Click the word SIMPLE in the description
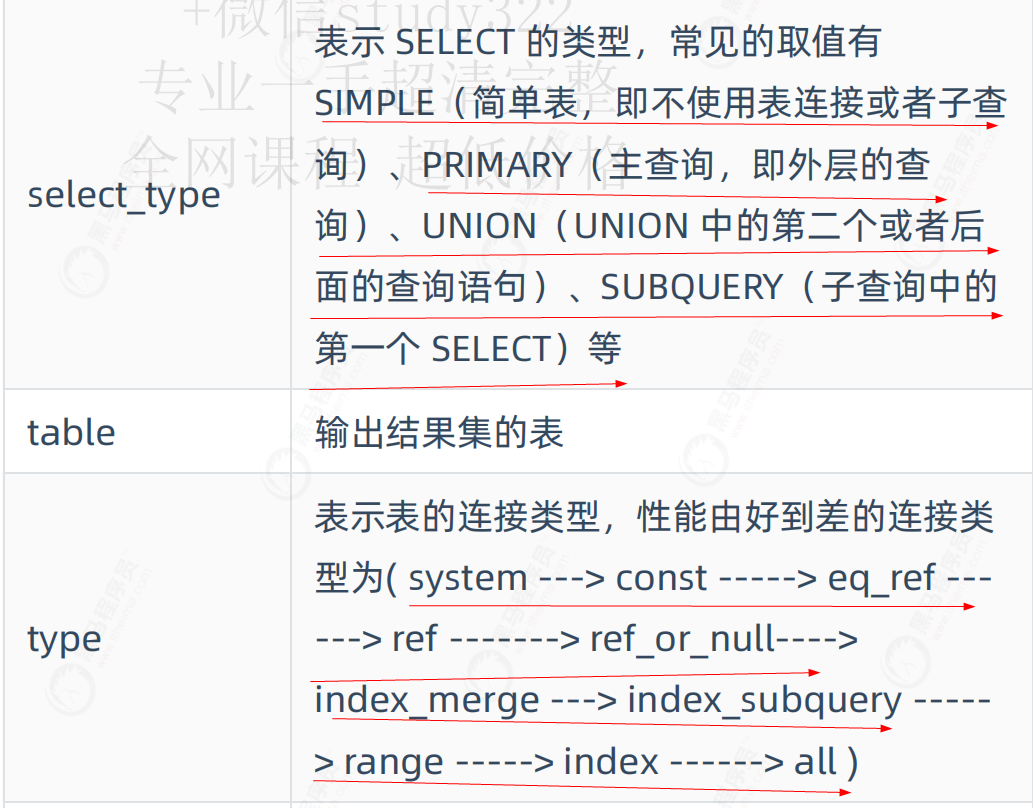Viewport: 1033px width, 808px height. coord(374,103)
